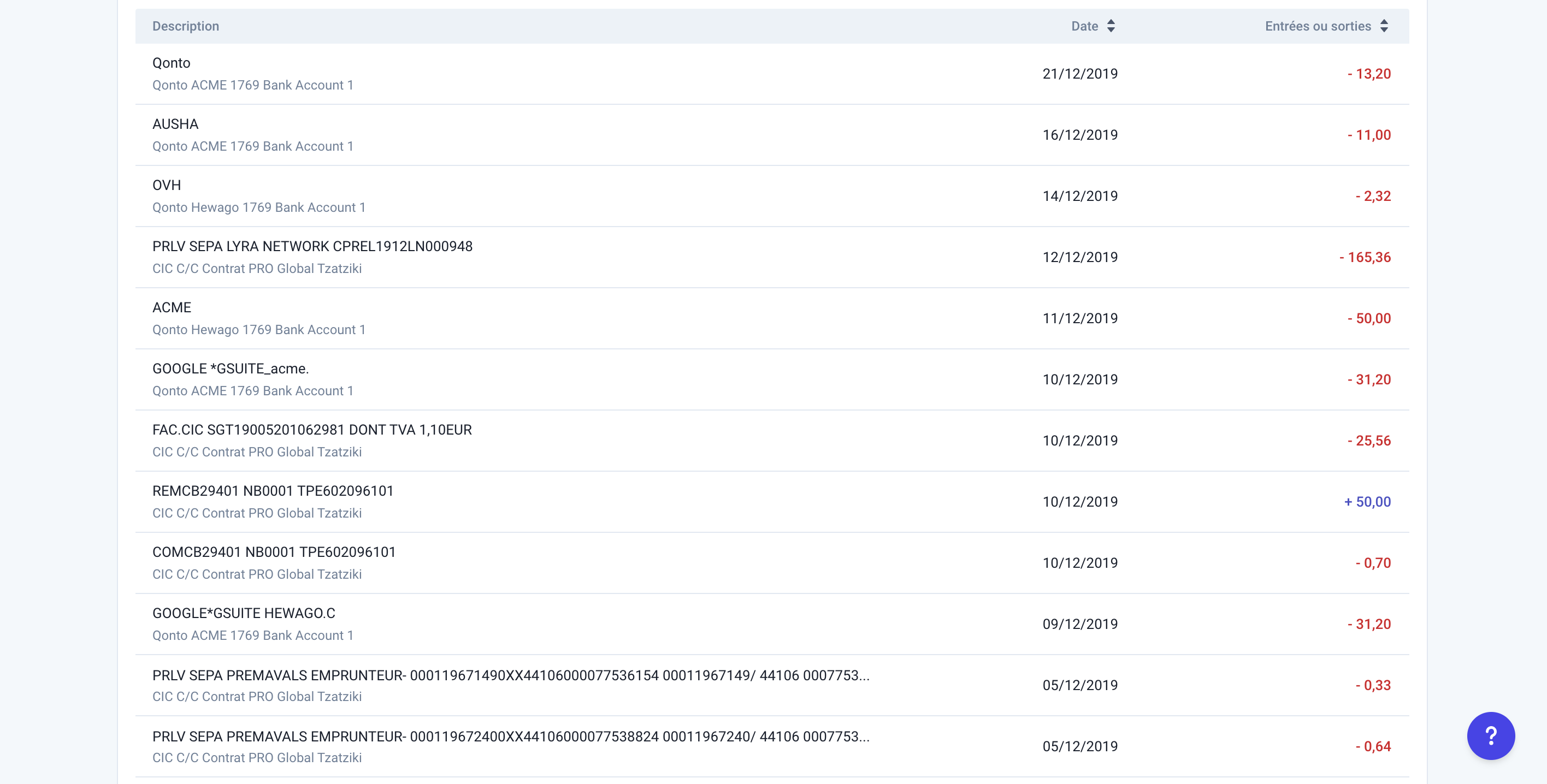1547x784 pixels.
Task: Click the positive amount + 50,00
Action: click(x=1367, y=502)
